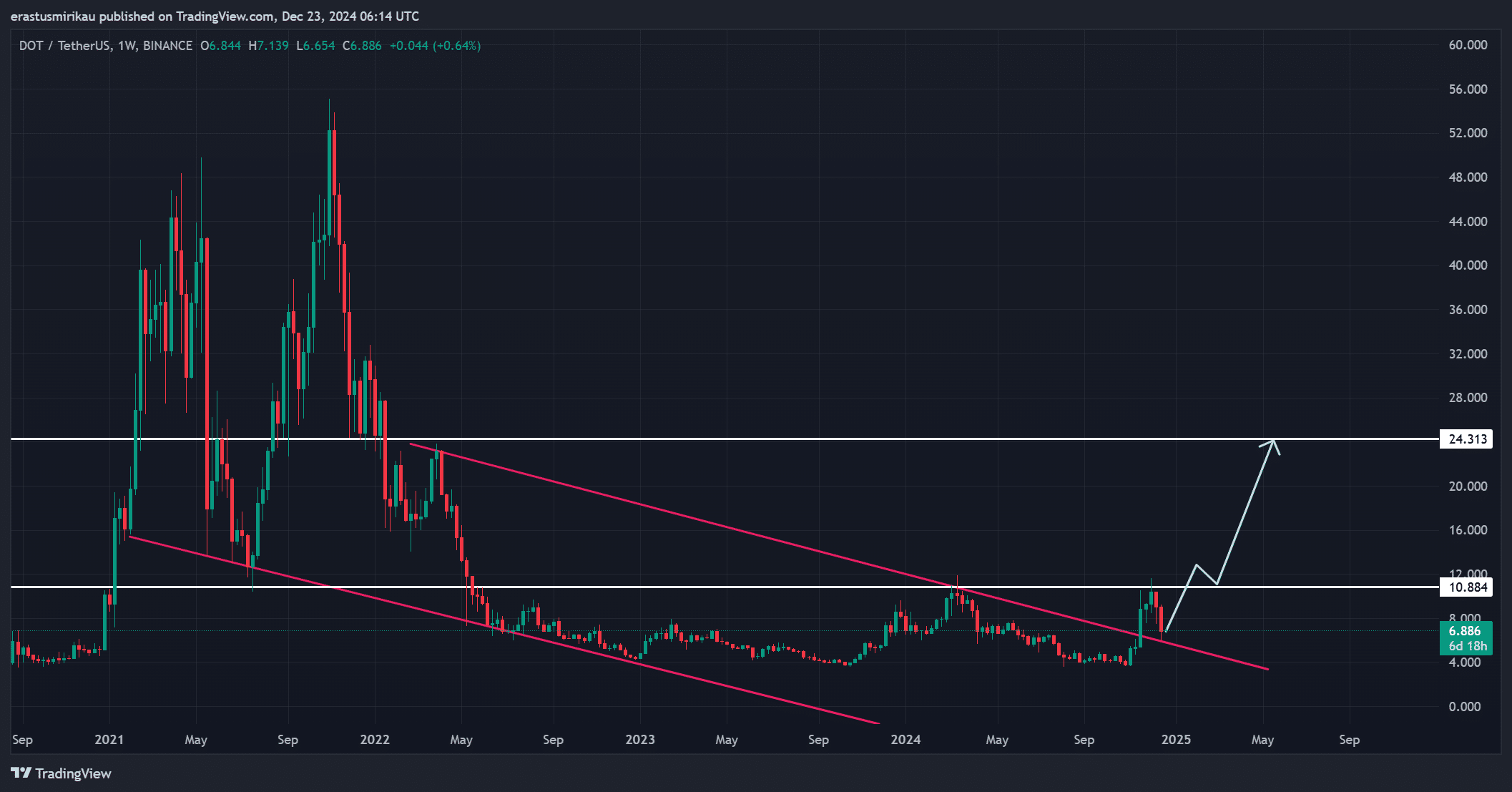Image resolution: width=1512 pixels, height=792 pixels.
Task: Click the low value L6.654
Action: (315, 46)
